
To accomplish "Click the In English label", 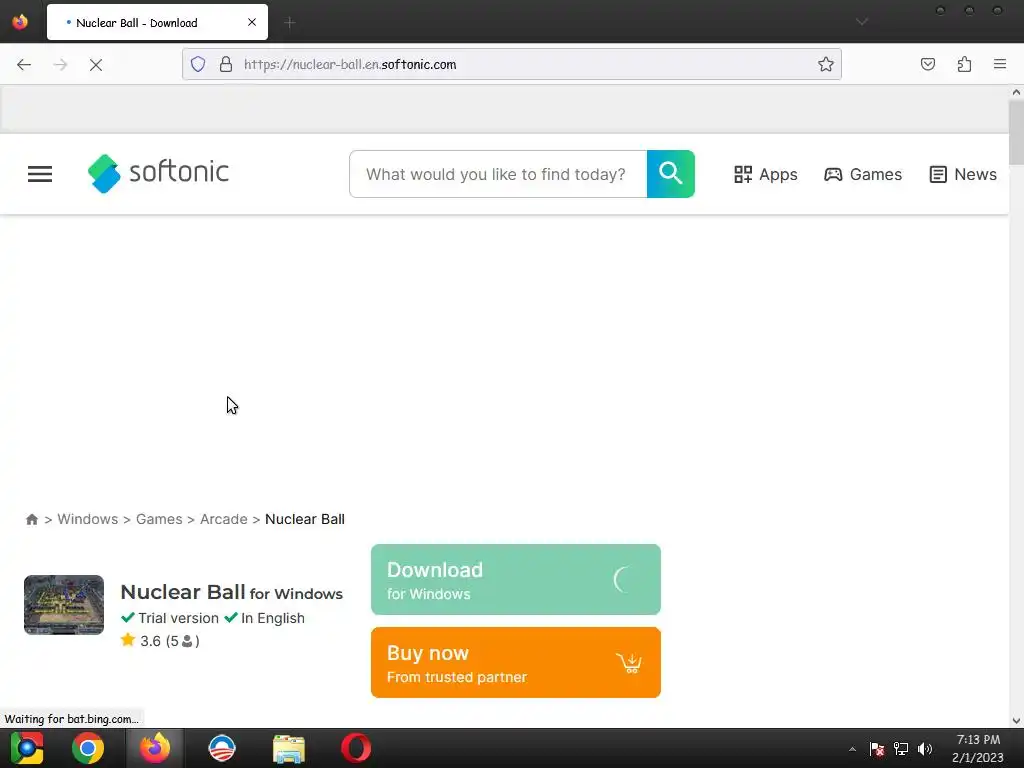I will [x=264, y=618].
